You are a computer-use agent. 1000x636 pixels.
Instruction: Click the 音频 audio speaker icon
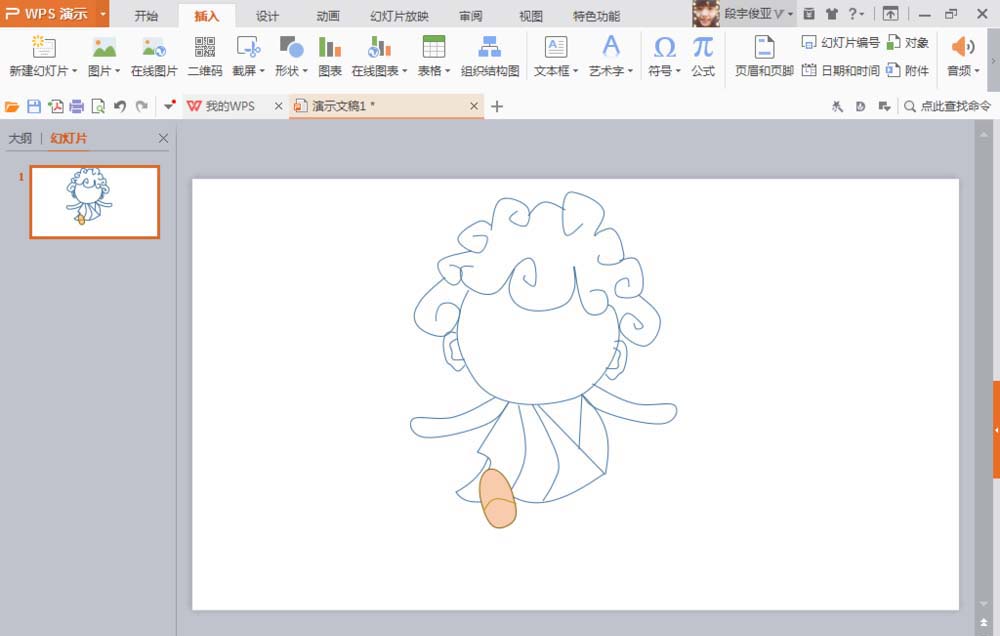(x=962, y=47)
